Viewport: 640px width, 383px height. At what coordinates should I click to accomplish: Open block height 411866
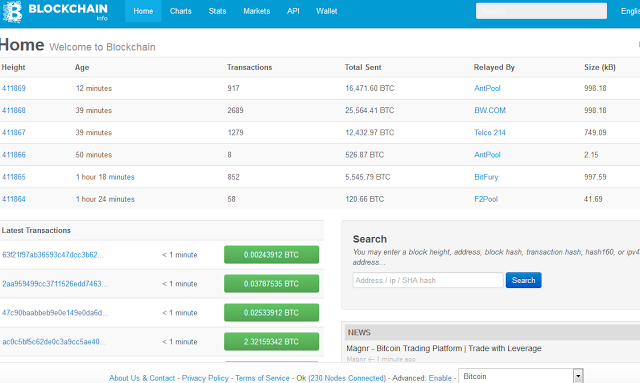(x=13, y=155)
